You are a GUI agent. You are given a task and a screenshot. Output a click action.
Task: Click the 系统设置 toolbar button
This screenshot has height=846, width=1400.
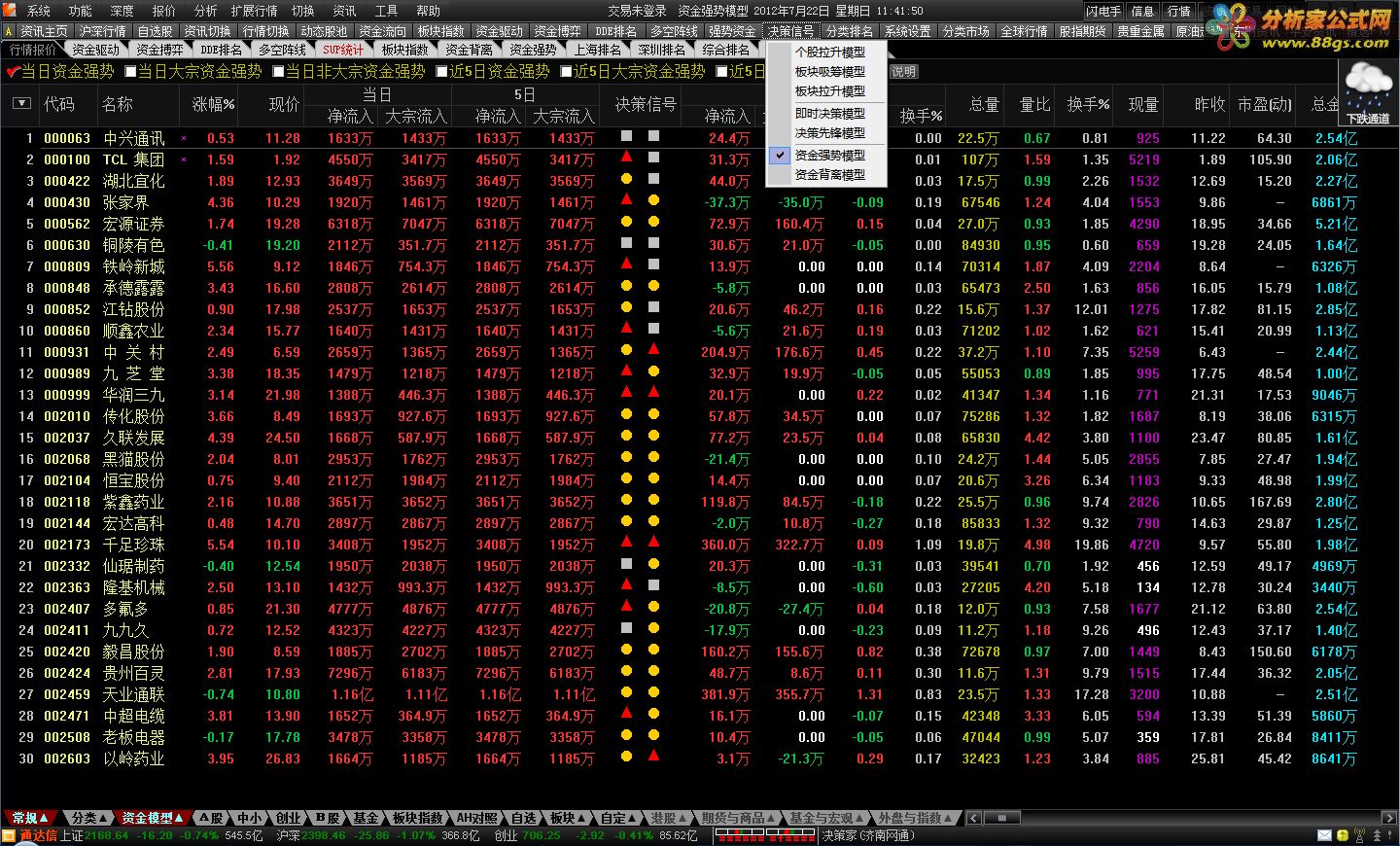(907, 31)
